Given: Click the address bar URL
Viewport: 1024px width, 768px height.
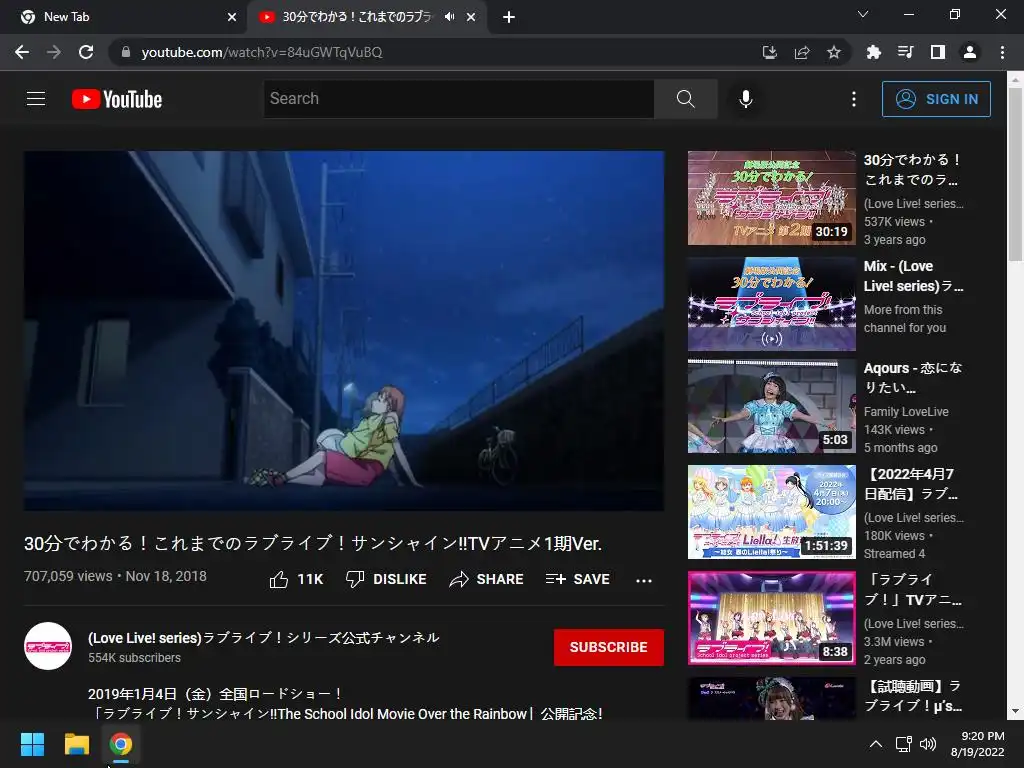Looking at the screenshot, I should [x=262, y=52].
